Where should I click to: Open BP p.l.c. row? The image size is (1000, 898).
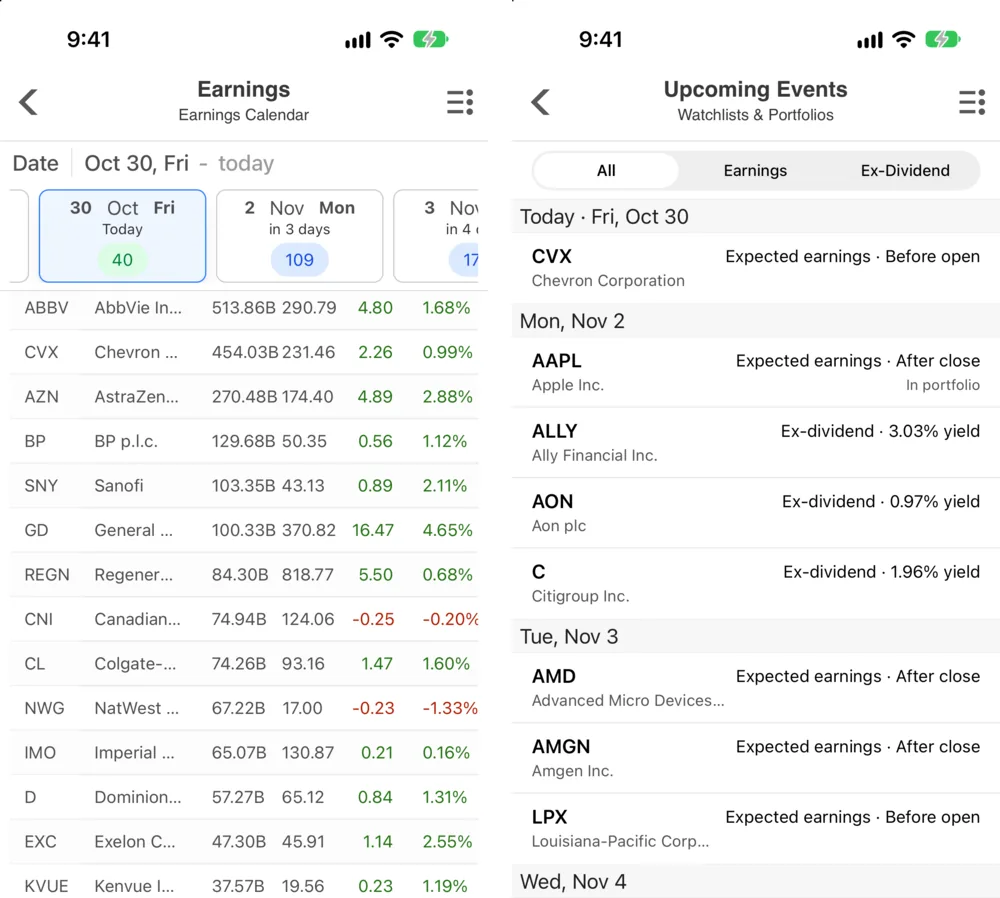coord(244,441)
